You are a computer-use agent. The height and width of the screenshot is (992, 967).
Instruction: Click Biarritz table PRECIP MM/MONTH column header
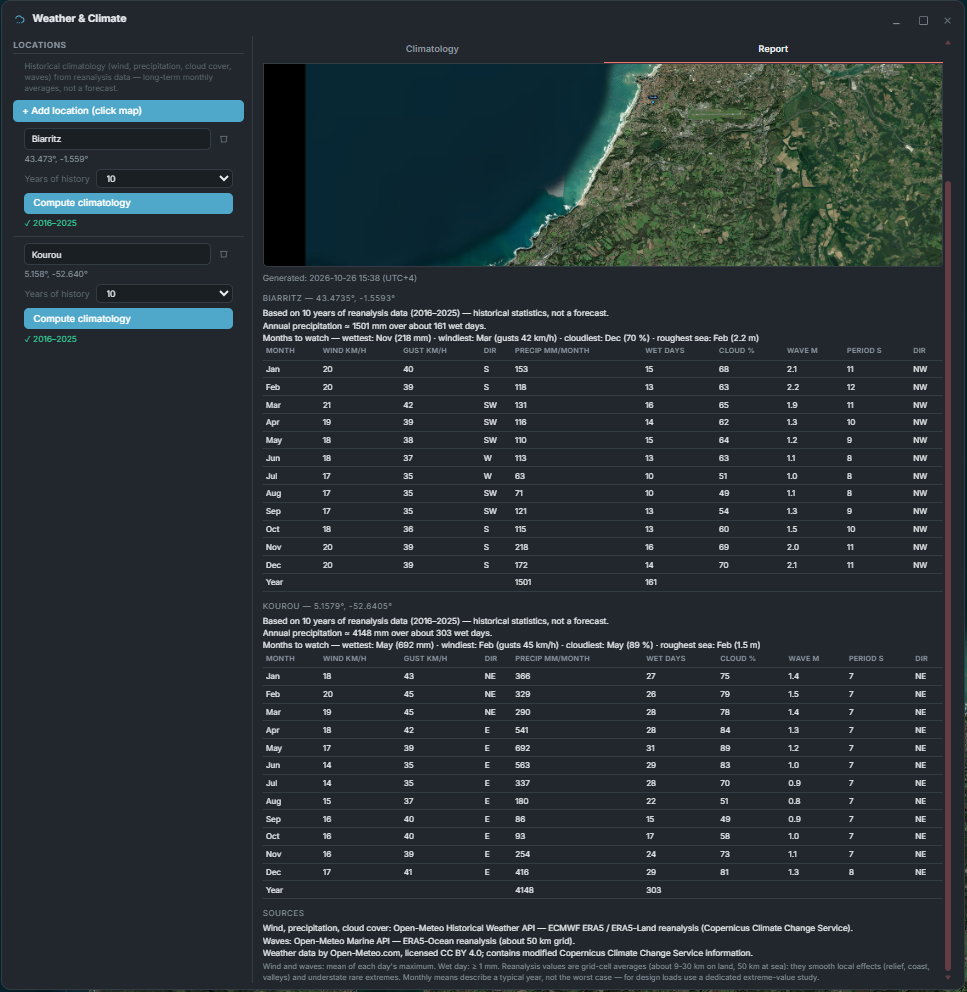tap(552, 350)
